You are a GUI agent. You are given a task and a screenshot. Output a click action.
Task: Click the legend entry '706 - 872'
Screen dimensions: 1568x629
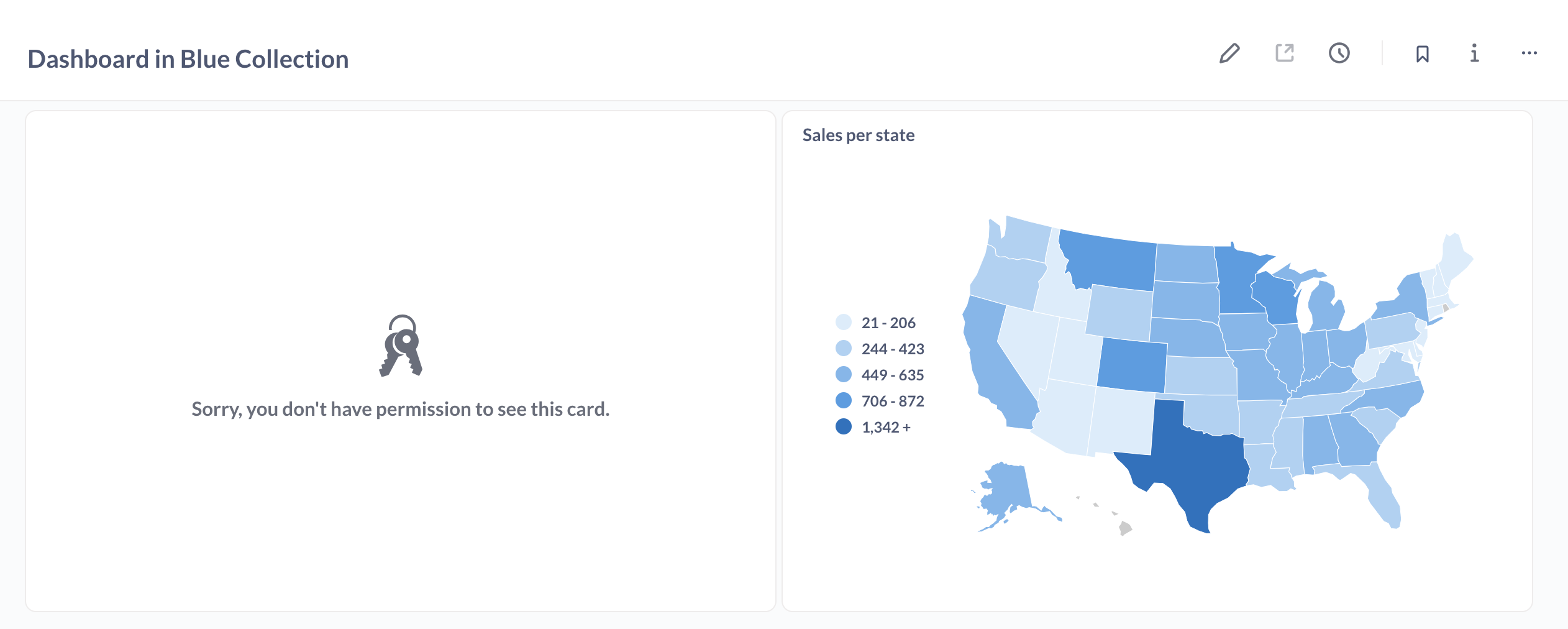tap(893, 401)
